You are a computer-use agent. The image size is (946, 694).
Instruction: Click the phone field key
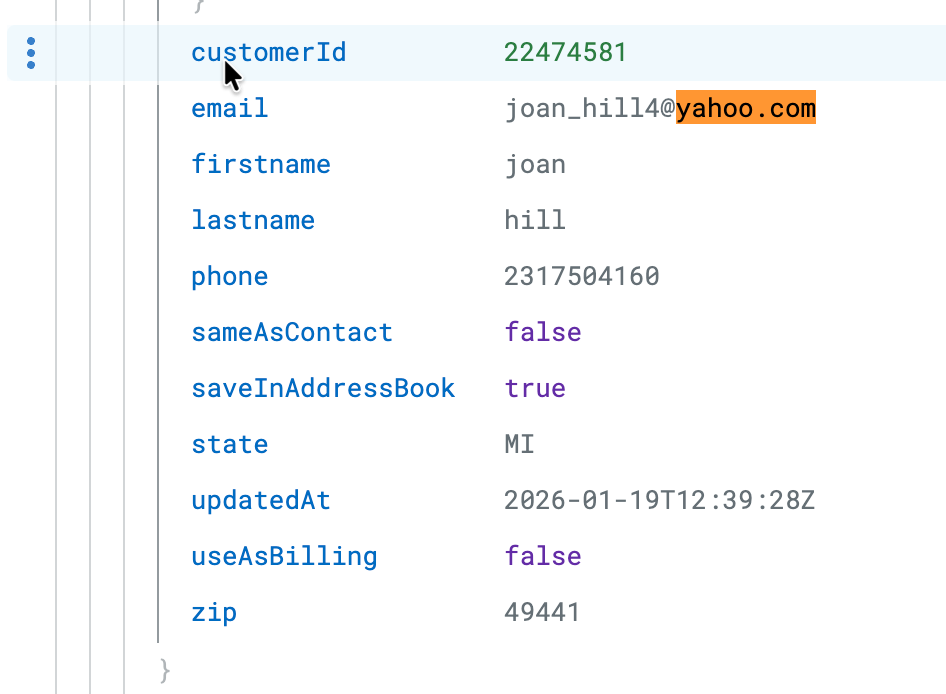click(x=230, y=276)
